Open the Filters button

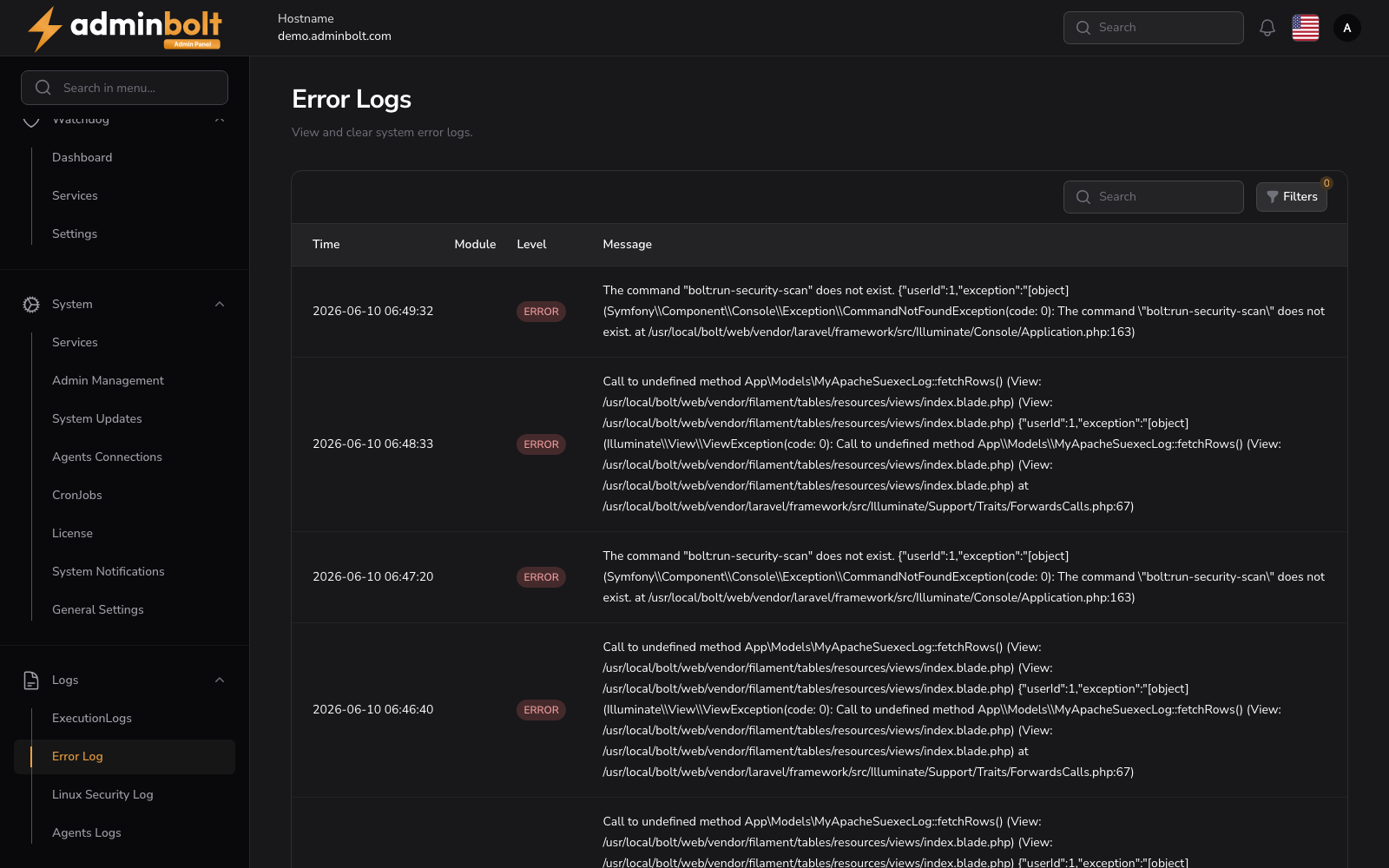(x=1292, y=197)
